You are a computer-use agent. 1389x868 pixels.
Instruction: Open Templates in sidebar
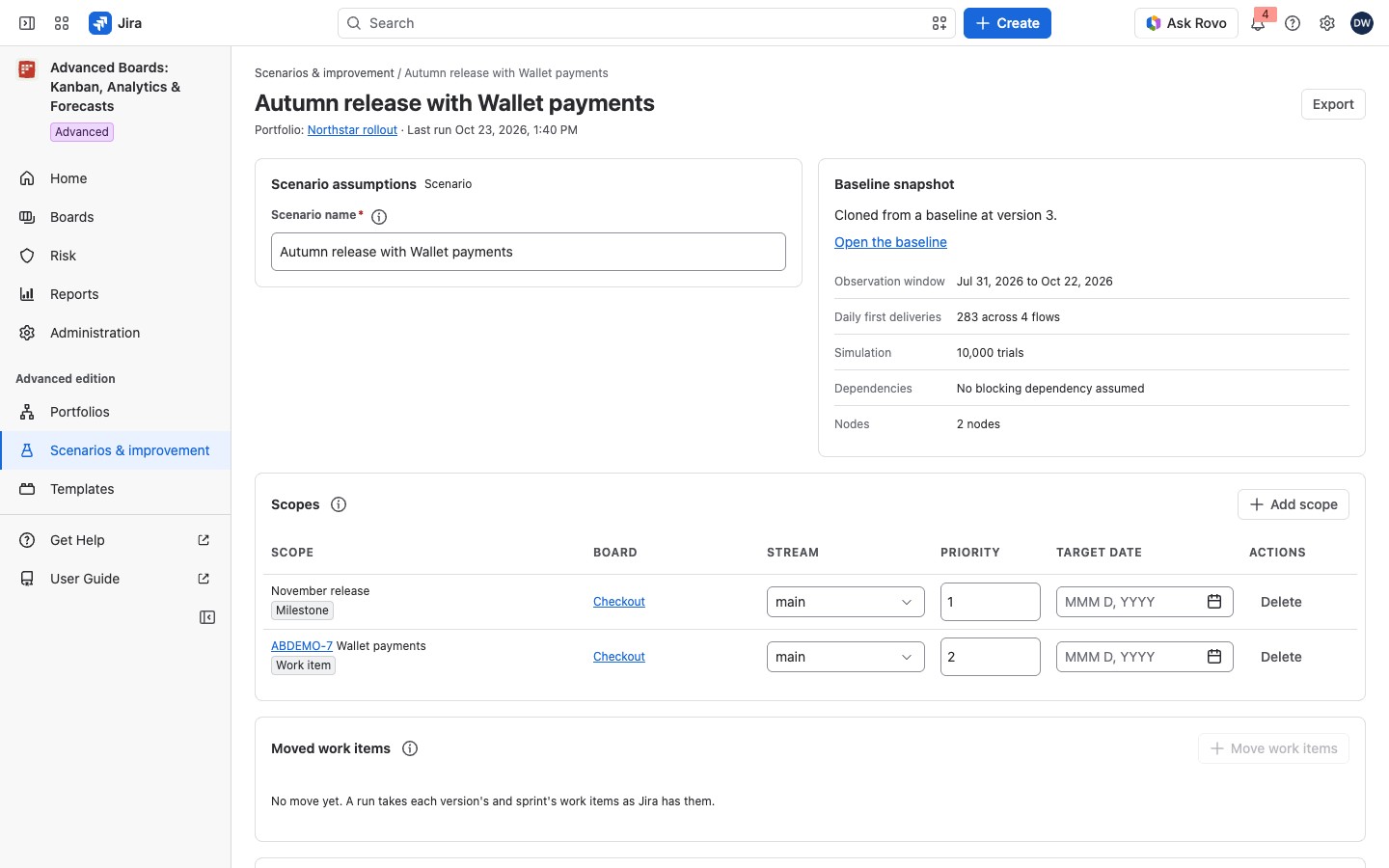(116, 489)
